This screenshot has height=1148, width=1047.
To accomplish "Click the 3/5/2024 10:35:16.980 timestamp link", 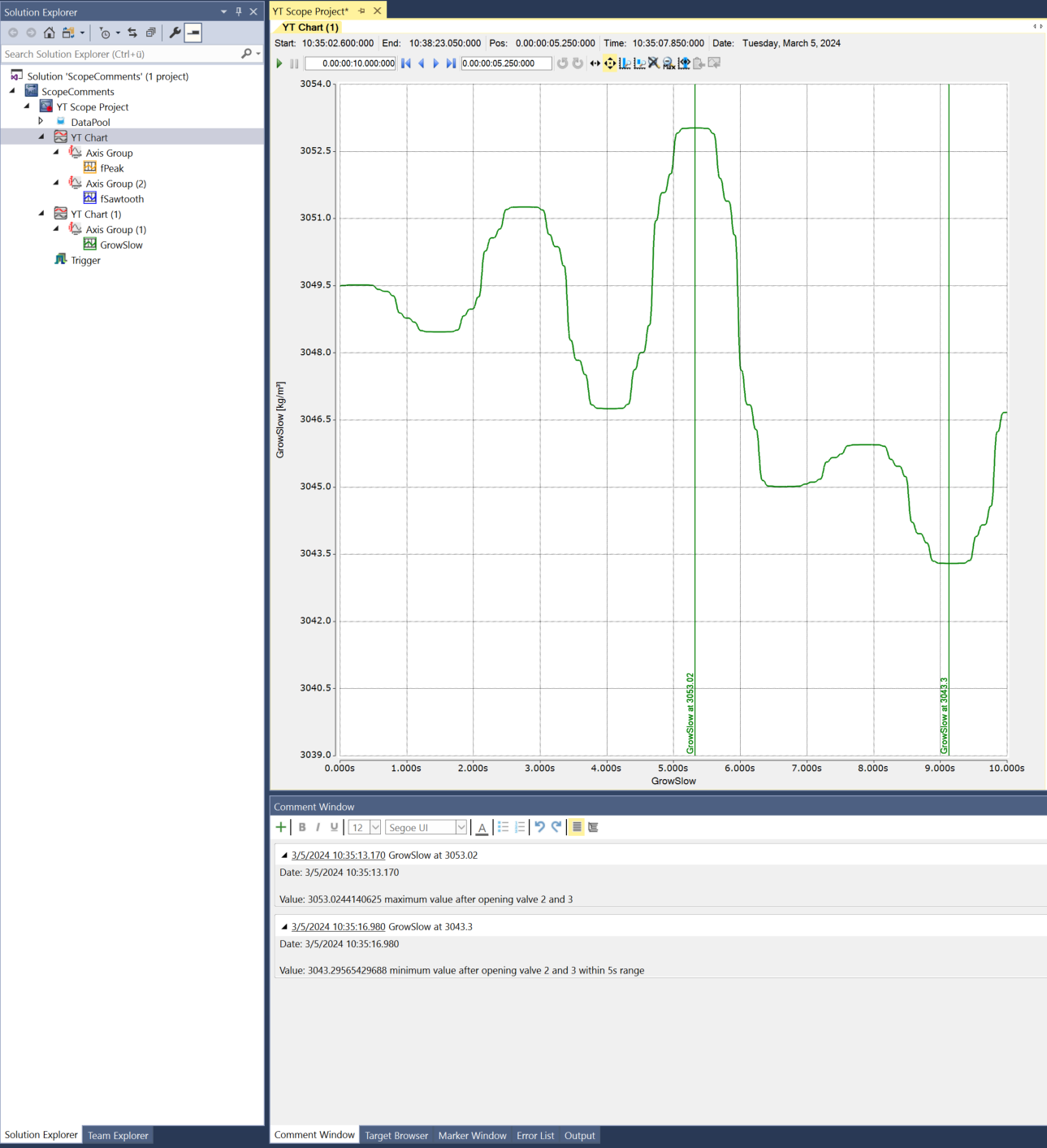I will 338,927.
